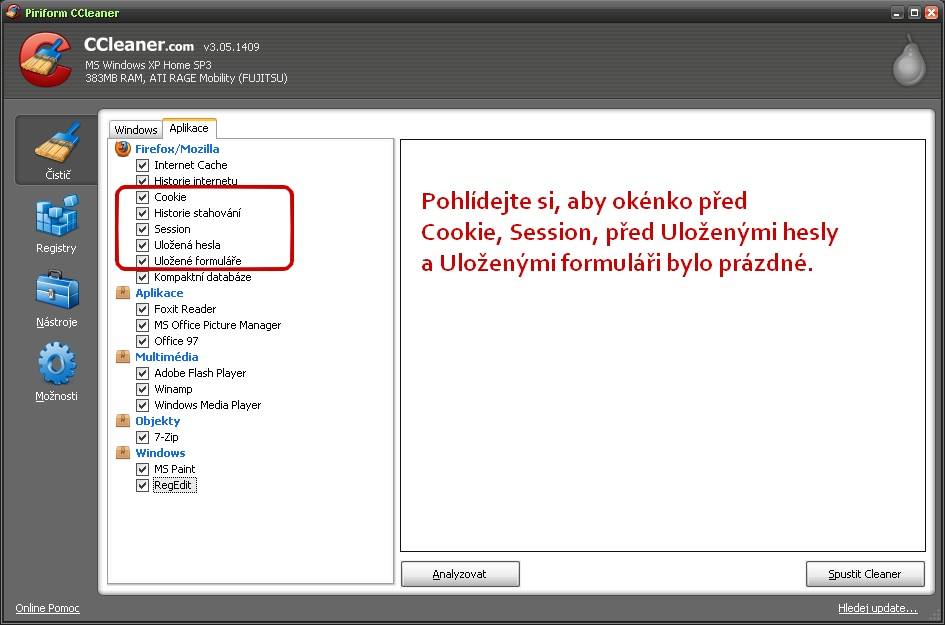This screenshot has height=625, width=945.
Task: Open the Online Pomoc link
Action: pos(48,608)
